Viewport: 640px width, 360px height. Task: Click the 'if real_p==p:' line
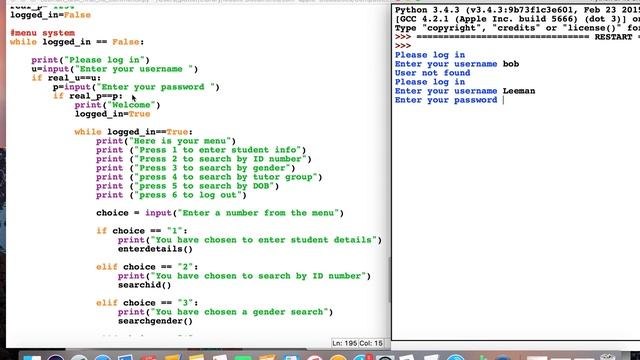[x=88, y=96]
